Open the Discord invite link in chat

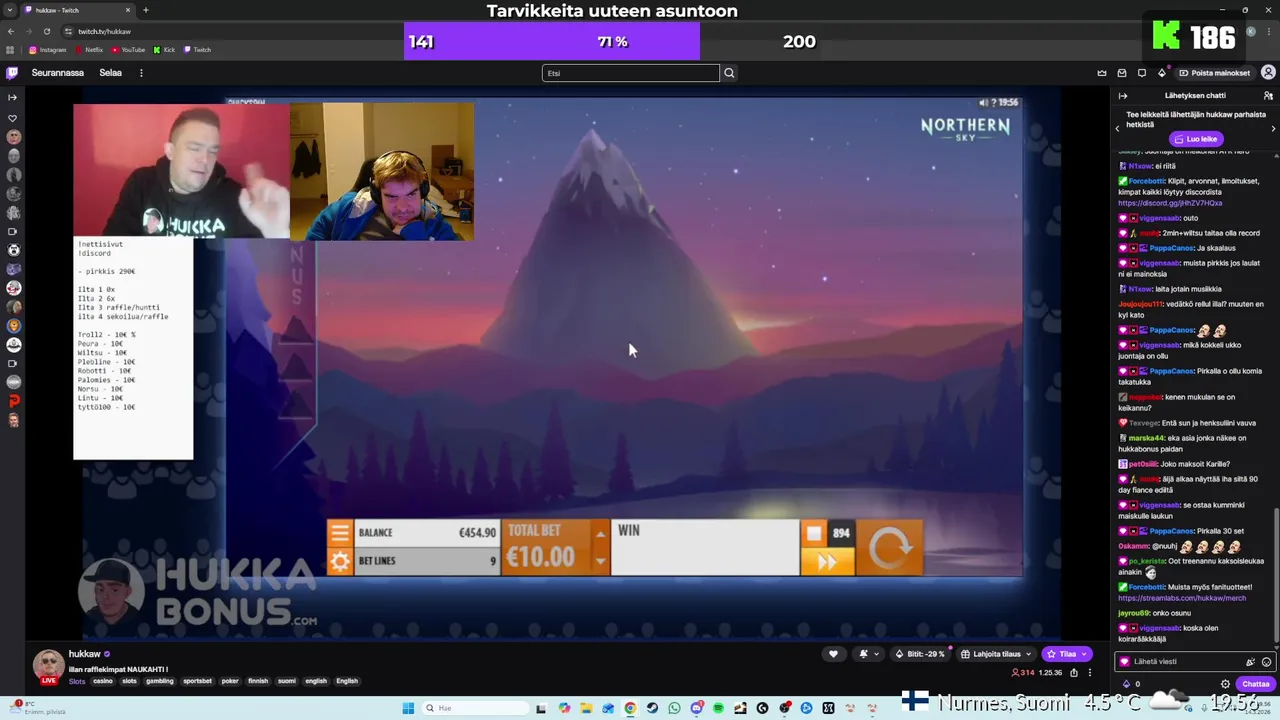[1169, 203]
